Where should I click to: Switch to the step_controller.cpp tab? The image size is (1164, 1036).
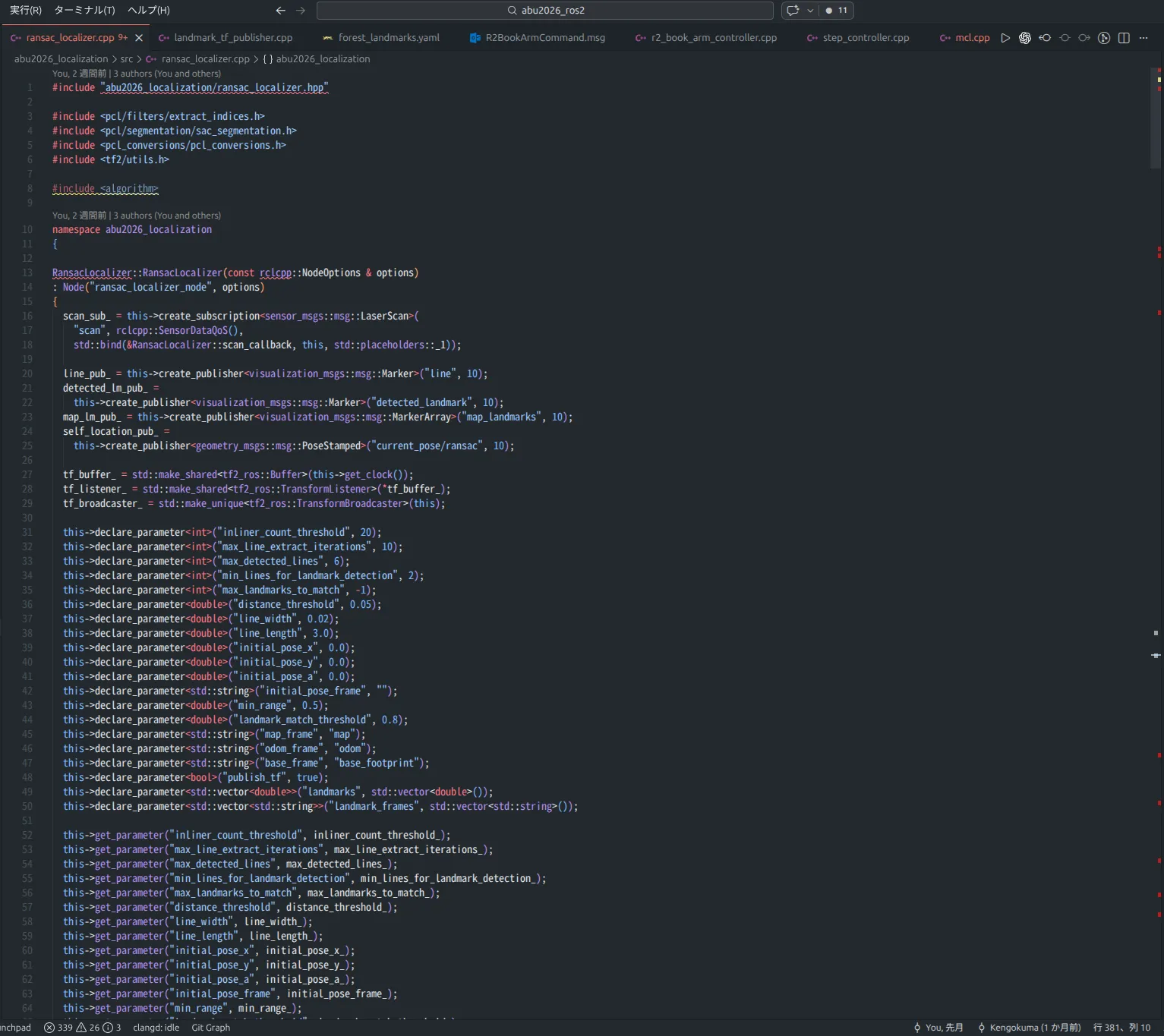pyautogui.click(x=865, y=38)
